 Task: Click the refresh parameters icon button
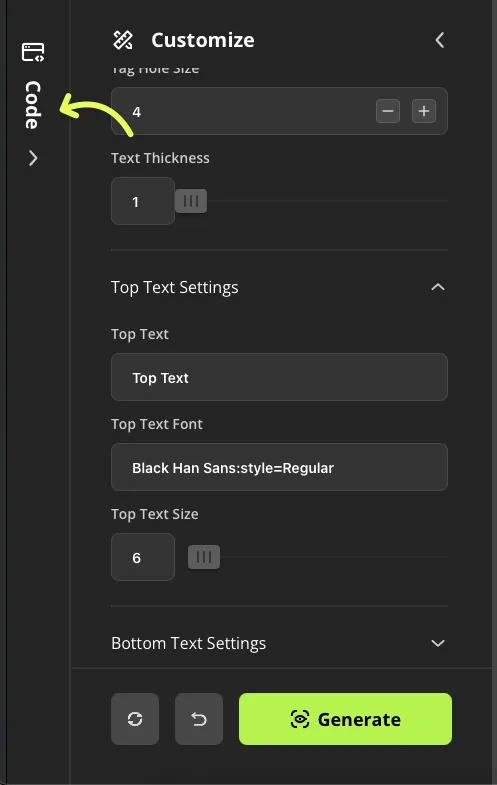click(135, 719)
